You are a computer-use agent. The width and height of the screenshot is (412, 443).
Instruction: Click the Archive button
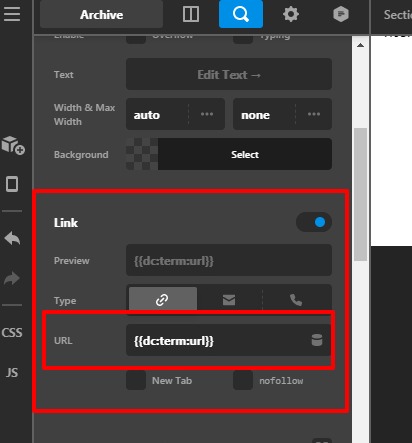click(x=101, y=14)
